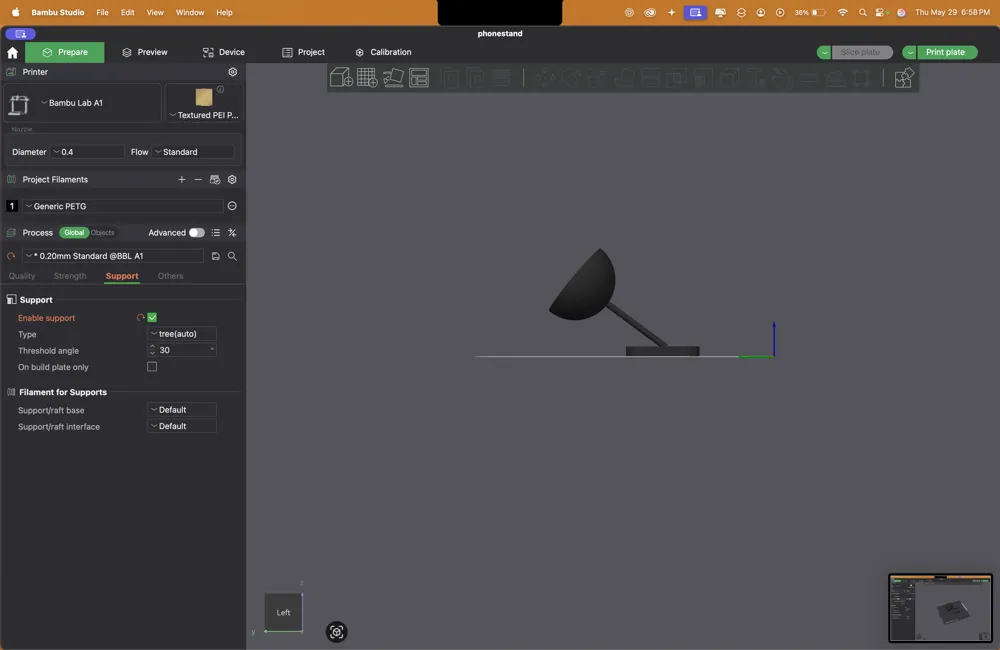Add a new project filament with plus
Screen dimensions: 1000x650
tap(182, 180)
